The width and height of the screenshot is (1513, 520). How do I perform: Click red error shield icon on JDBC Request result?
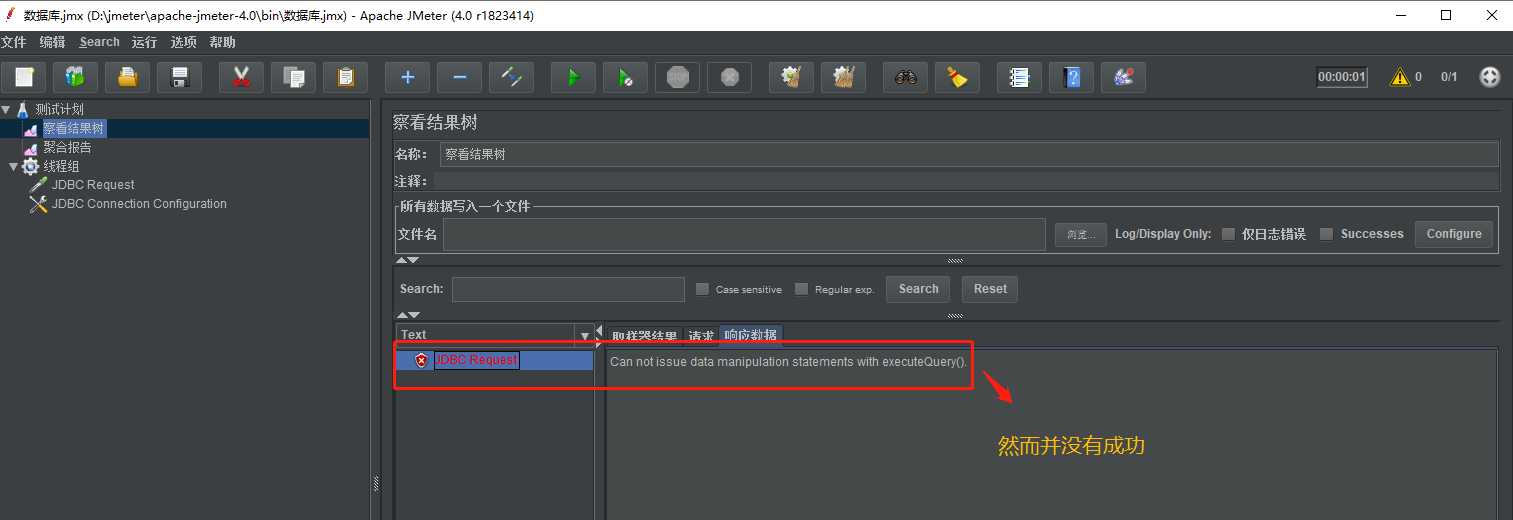click(x=422, y=360)
